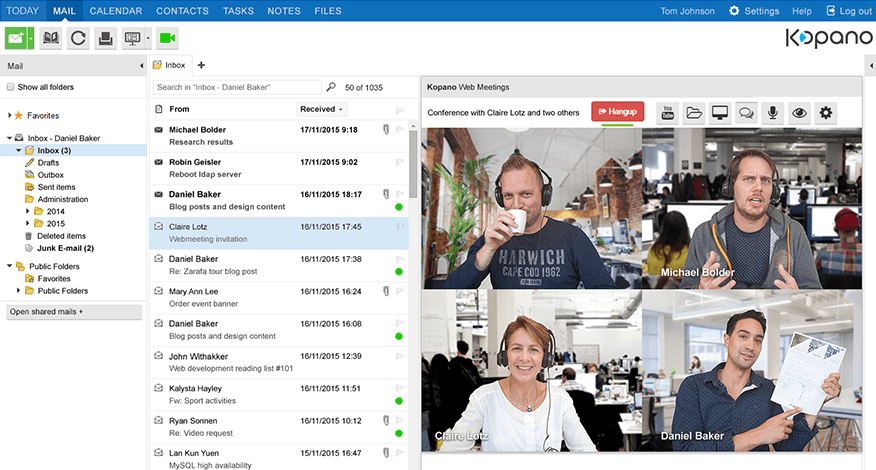Click Open shared mails button
This screenshot has width=876, height=470.
72,312
